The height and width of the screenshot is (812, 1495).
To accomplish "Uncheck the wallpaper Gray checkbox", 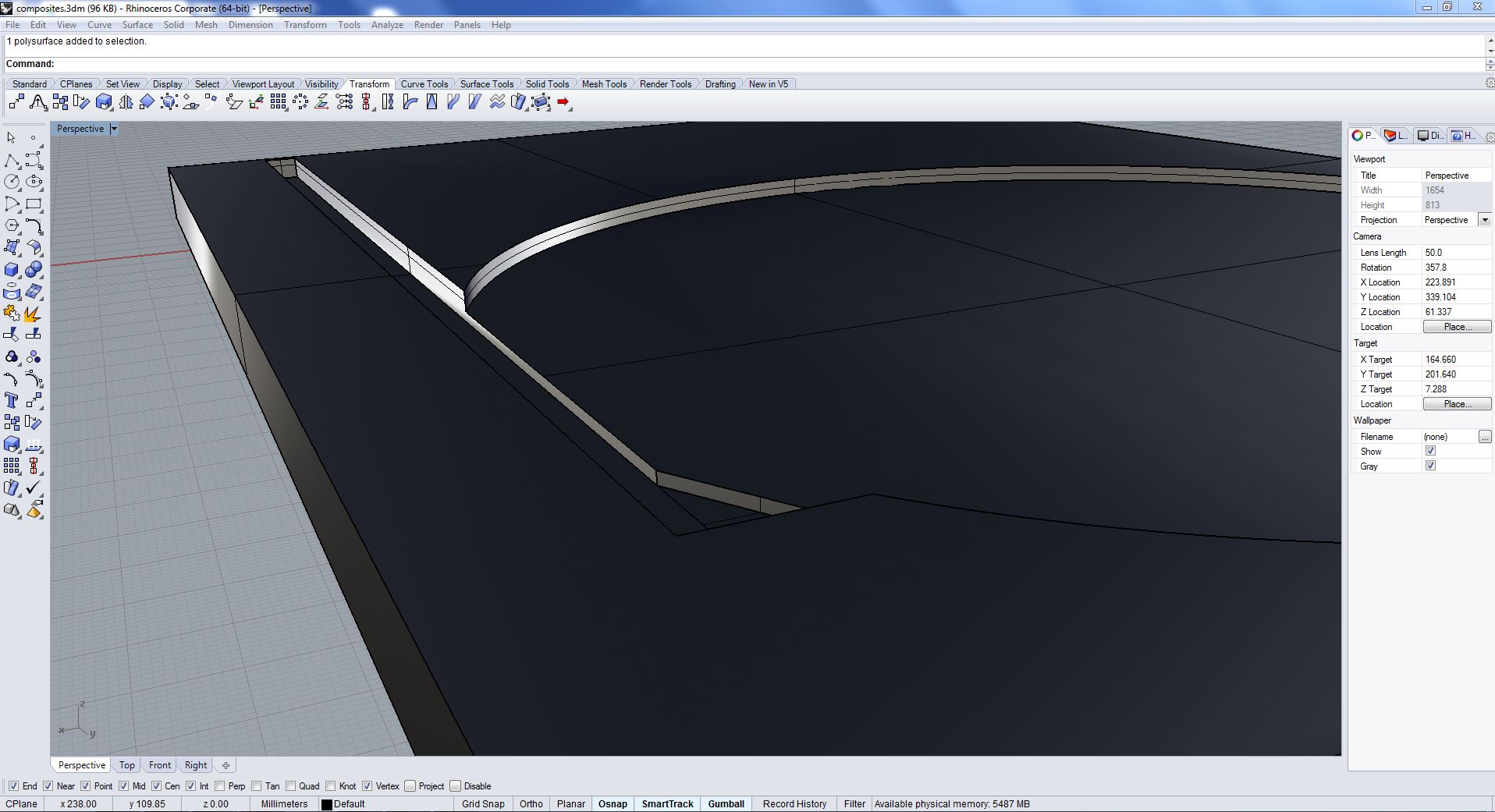I will click(x=1430, y=466).
